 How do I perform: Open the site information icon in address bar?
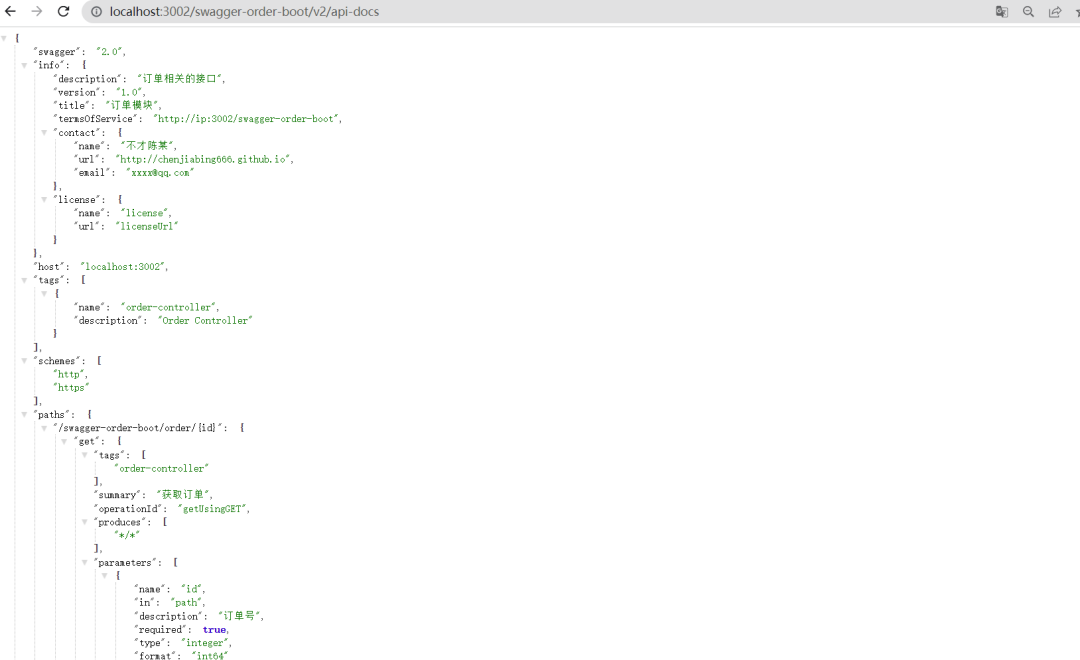pos(96,12)
